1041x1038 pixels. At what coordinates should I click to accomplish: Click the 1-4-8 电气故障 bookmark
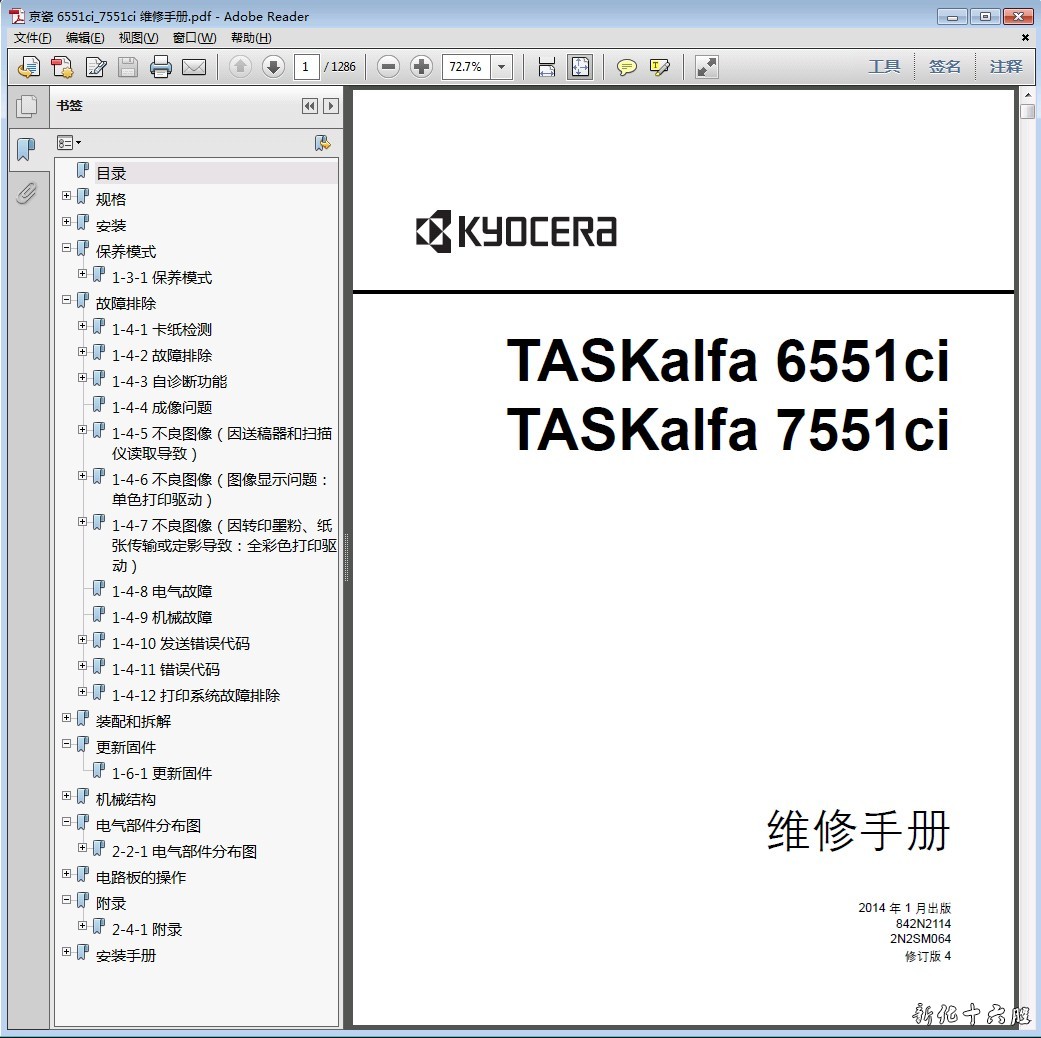point(162,591)
